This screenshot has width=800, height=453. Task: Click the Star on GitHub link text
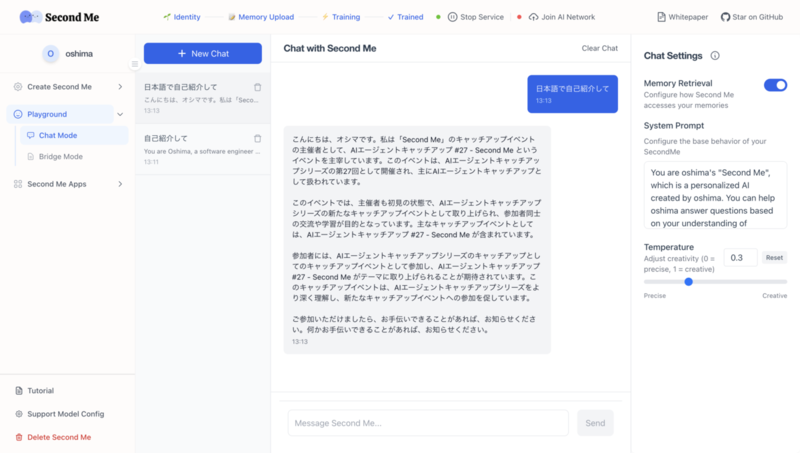[x=757, y=17]
